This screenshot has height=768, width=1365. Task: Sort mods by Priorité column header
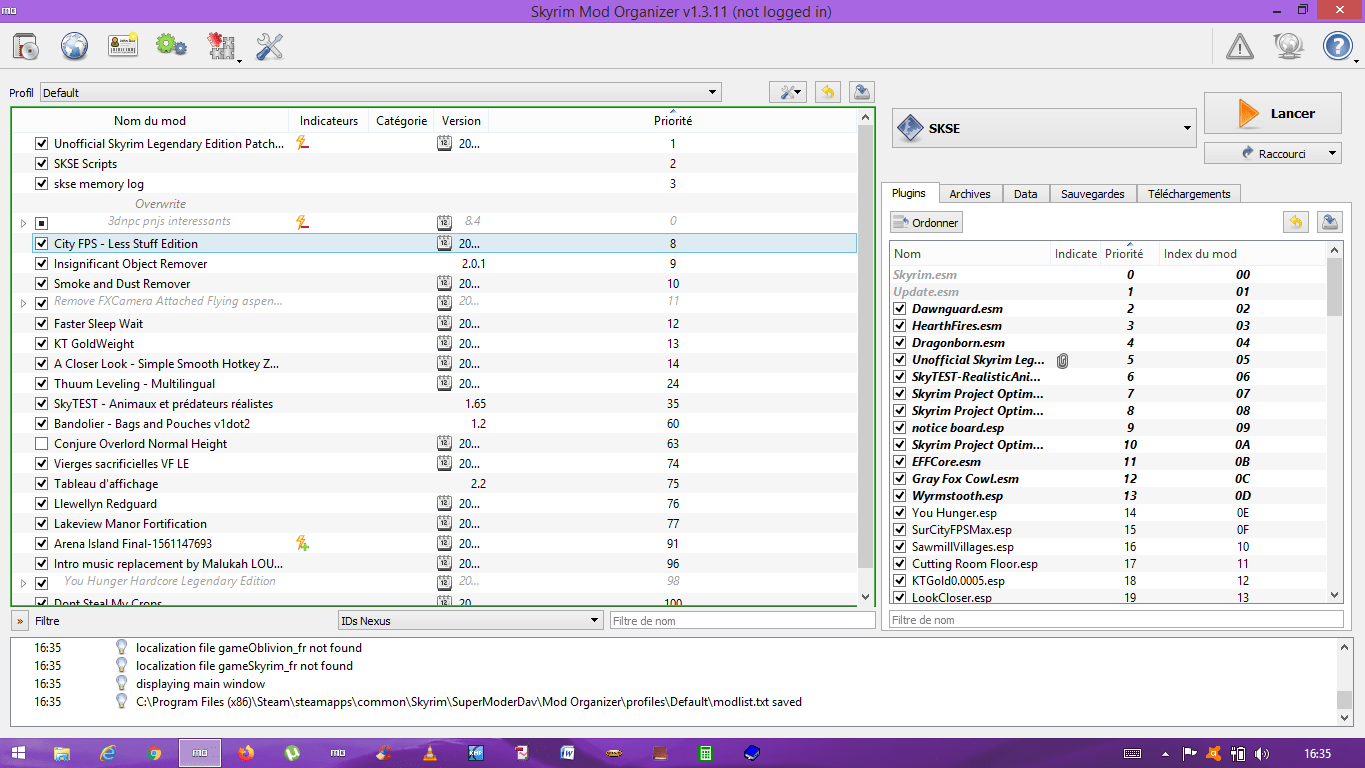673,120
